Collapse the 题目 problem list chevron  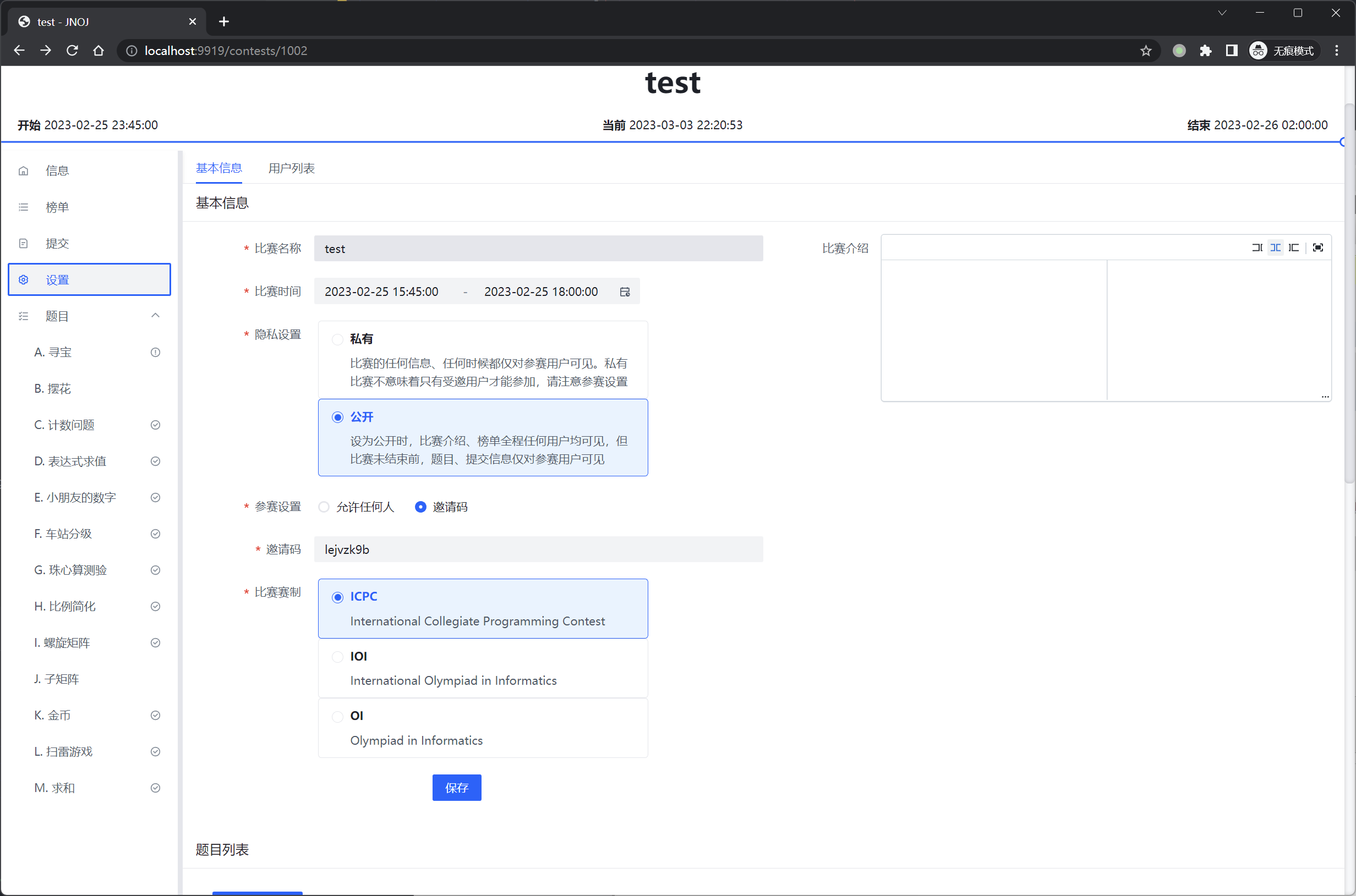[x=155, y=315]
